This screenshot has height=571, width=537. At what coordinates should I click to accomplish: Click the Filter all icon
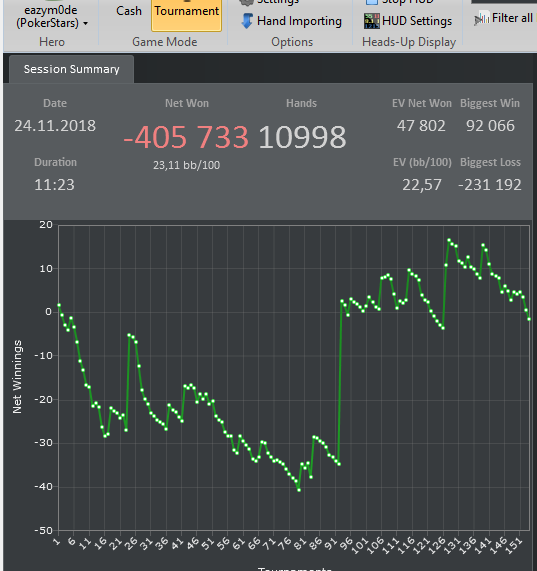482,18
